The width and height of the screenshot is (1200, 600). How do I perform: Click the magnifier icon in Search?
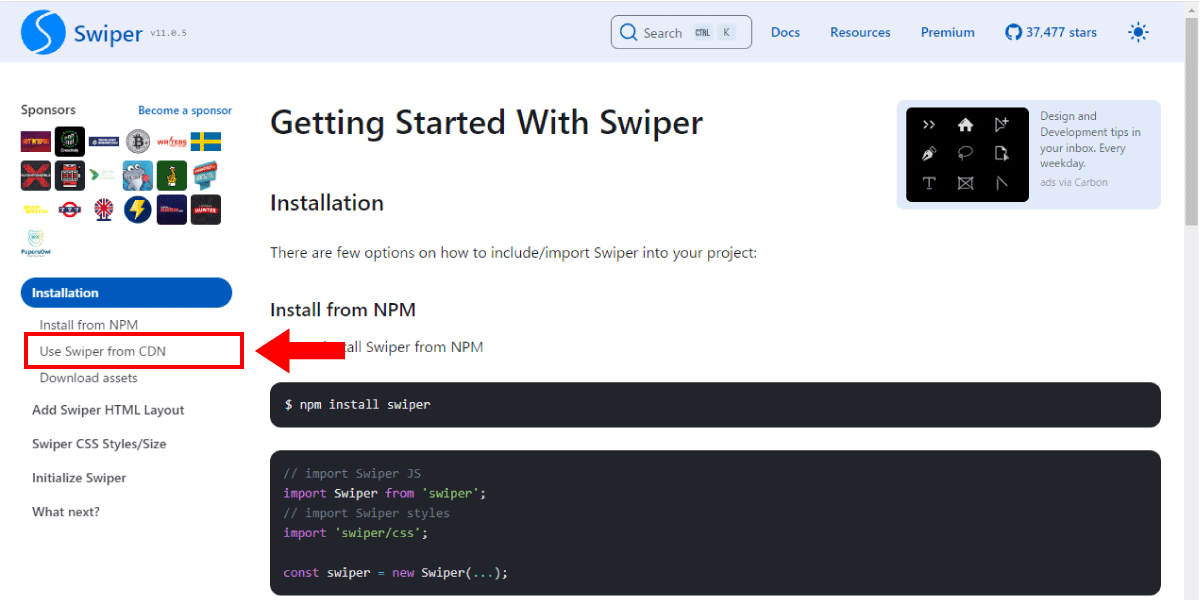[x=628, y=32]
